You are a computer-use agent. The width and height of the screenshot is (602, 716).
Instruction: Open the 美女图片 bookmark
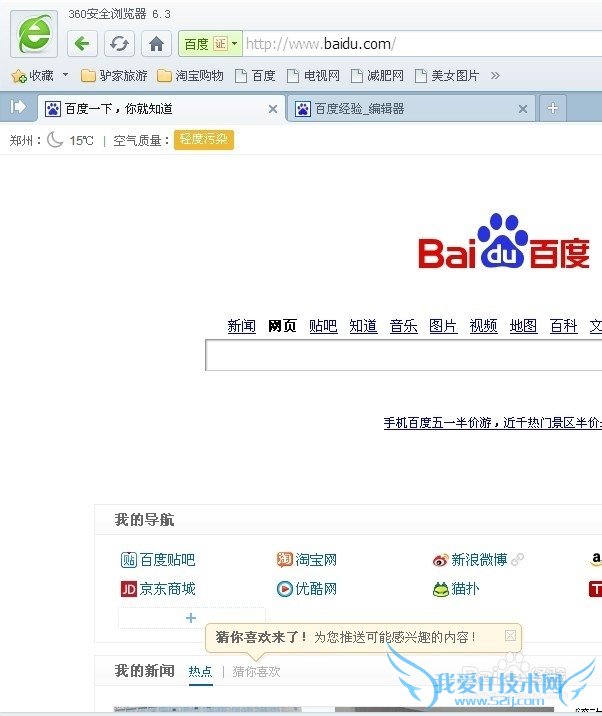[x=447, y=76]
